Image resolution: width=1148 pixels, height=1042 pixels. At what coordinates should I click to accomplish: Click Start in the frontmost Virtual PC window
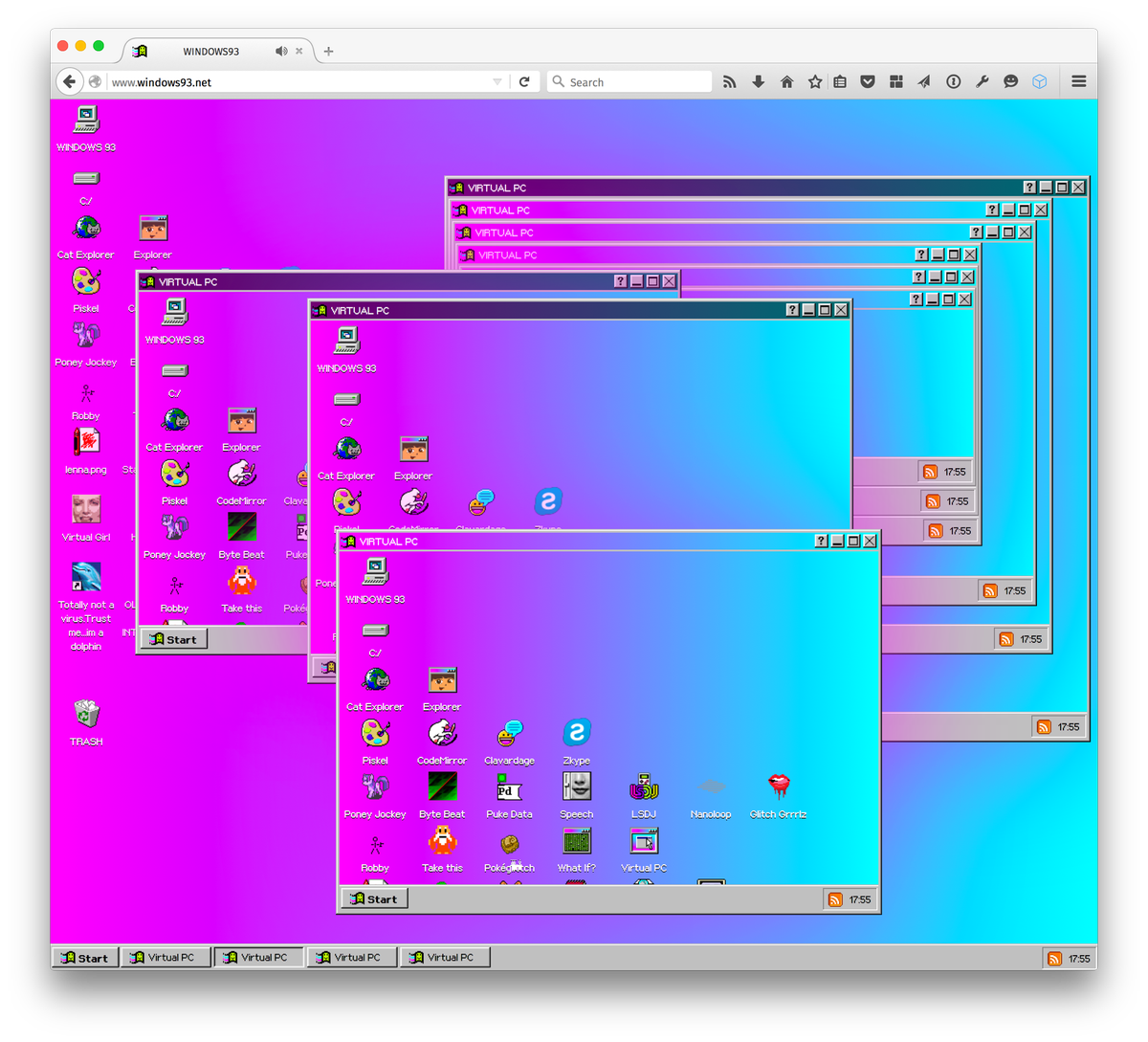[x=374, y=898]
